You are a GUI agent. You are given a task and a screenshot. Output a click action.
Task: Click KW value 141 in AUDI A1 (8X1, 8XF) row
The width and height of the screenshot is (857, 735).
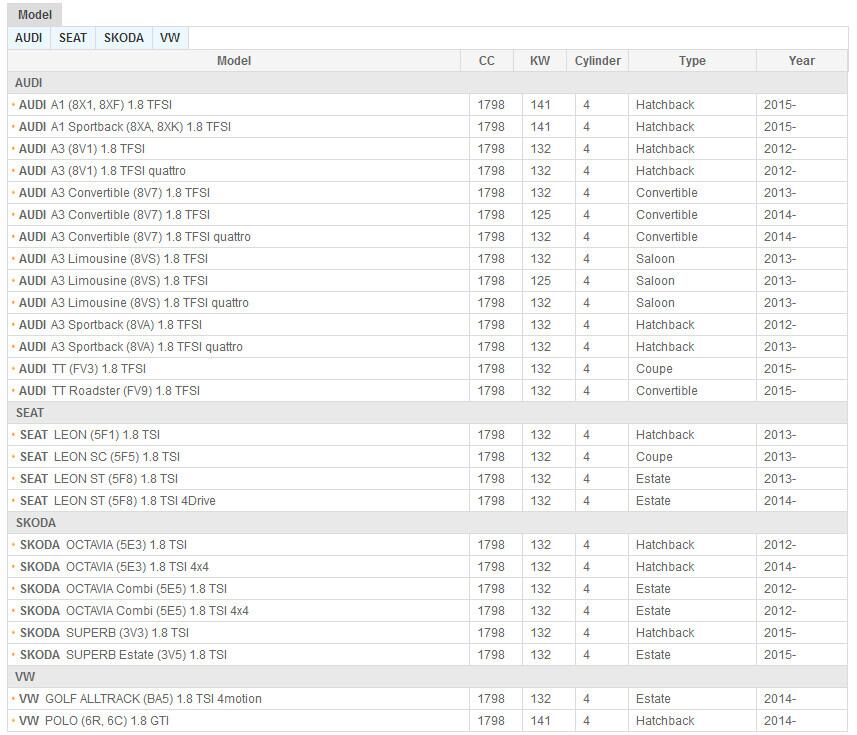pyautogui.click(x=540, y=105)
